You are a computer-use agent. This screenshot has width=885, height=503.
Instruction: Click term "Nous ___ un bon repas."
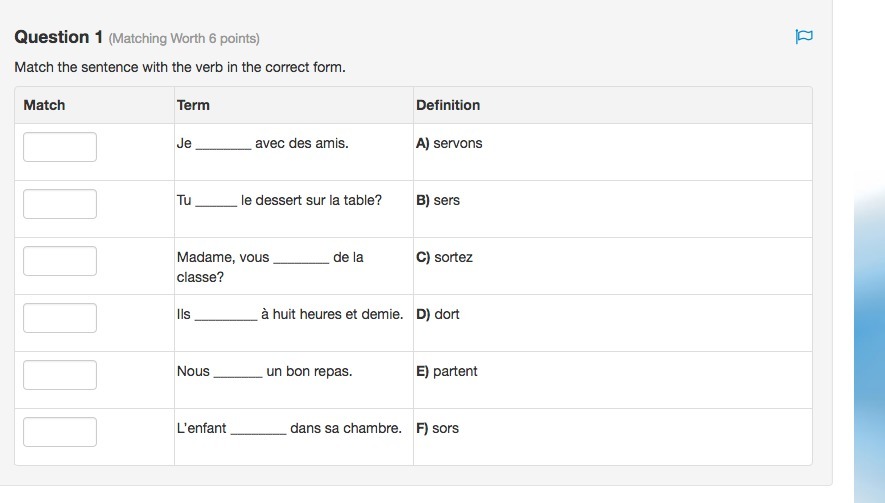pos(264,371)
